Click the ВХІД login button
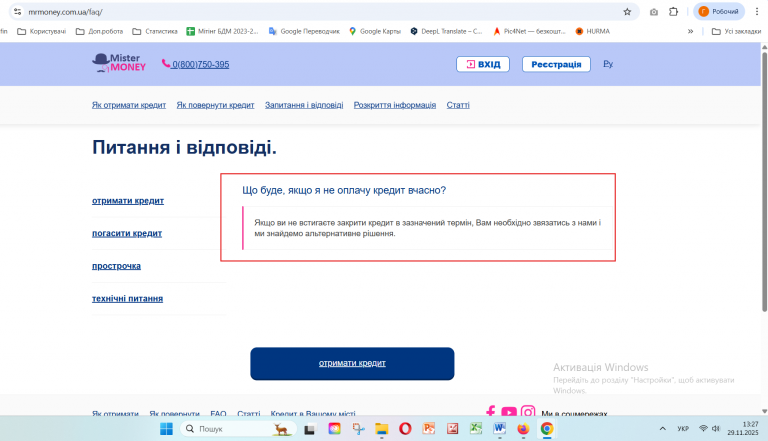Viewport: 768px width, 441px height. coord(483,64)
